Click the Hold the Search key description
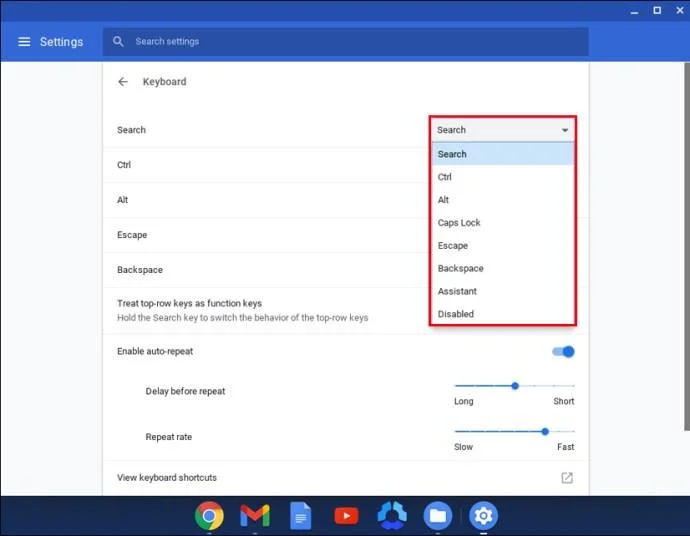 coord(242,318)
